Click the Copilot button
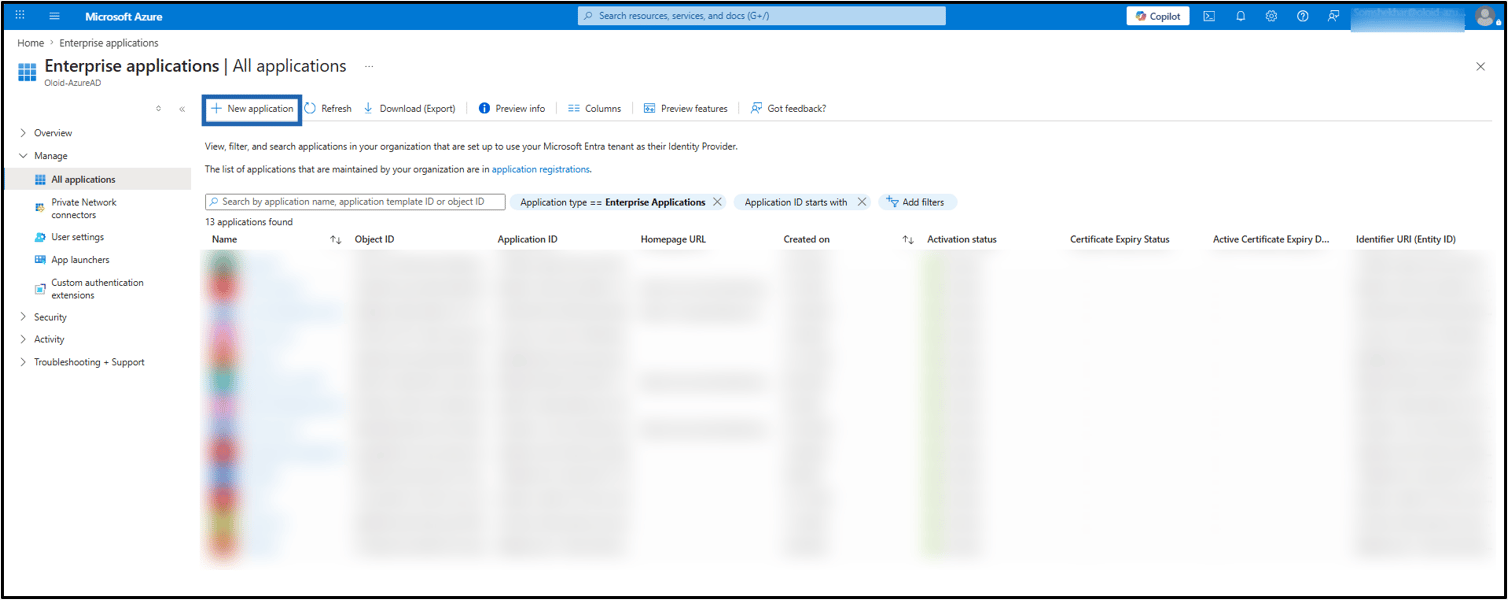 [1158, 16]
